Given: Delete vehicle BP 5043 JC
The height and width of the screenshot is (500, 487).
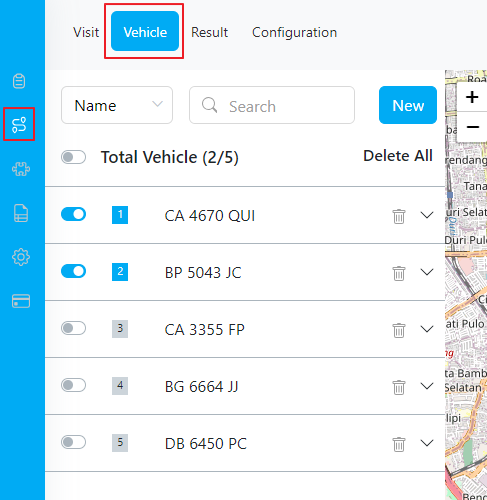Looking at the screenshot, I should (x=399, y=273).
